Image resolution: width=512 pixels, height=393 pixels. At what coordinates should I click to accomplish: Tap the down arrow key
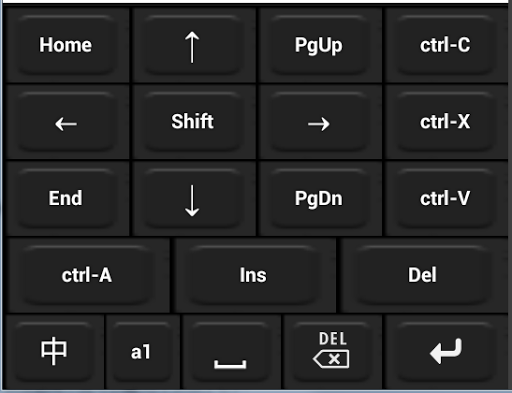coord(192,199)
